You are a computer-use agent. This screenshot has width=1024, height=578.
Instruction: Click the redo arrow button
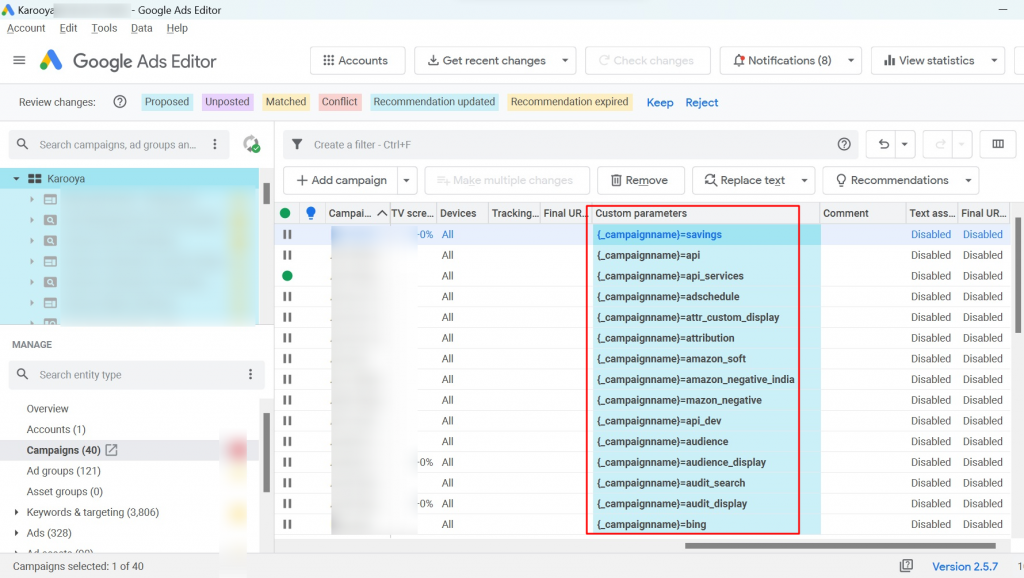tap(940, 144)
